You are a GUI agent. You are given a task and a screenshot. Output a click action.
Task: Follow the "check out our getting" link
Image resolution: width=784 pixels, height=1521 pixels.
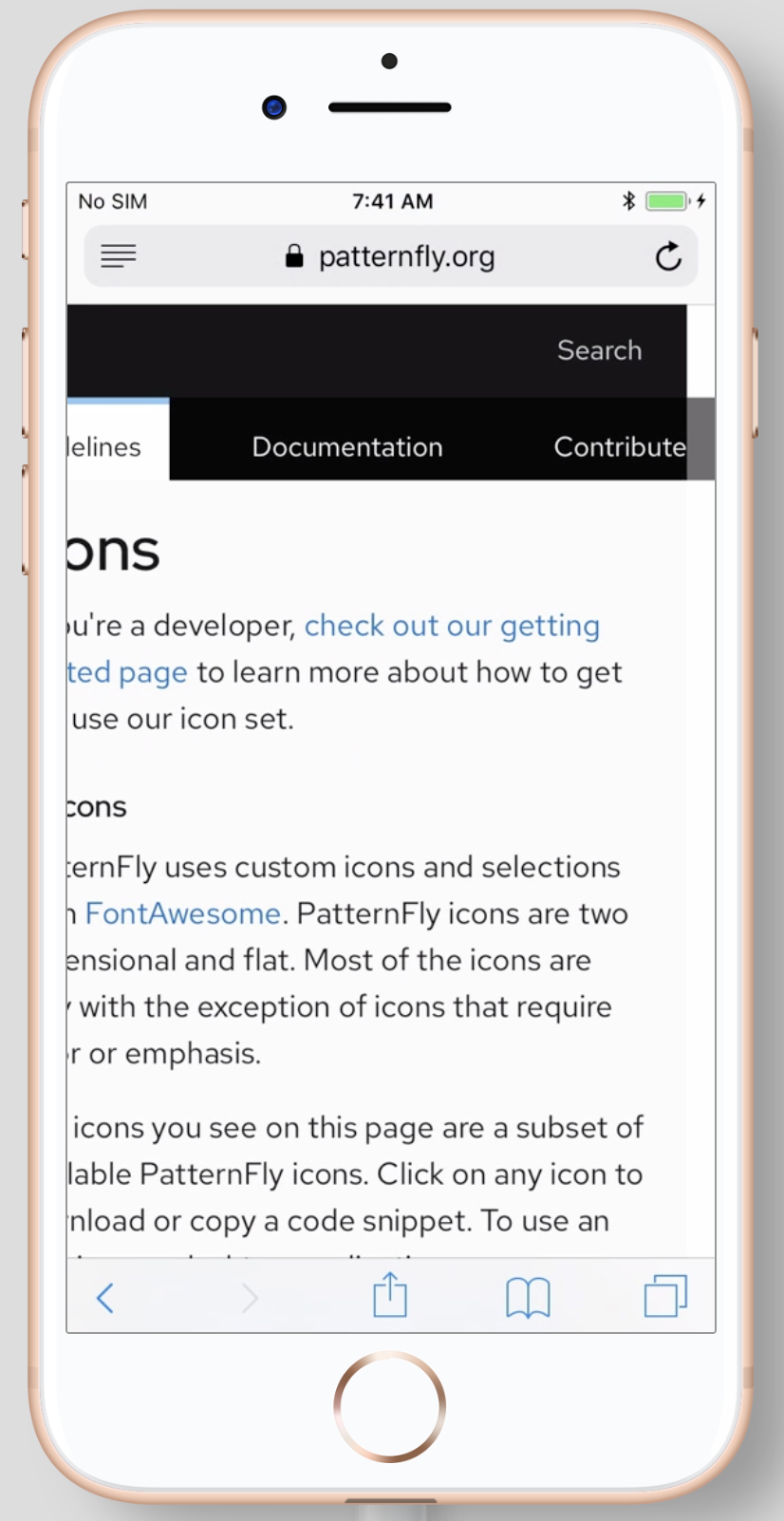452,626
